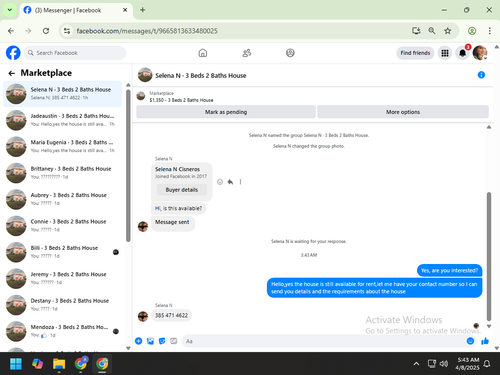React to Selena N Cisneros message
The width and height of the screenshot is (500, 375).
220,182
